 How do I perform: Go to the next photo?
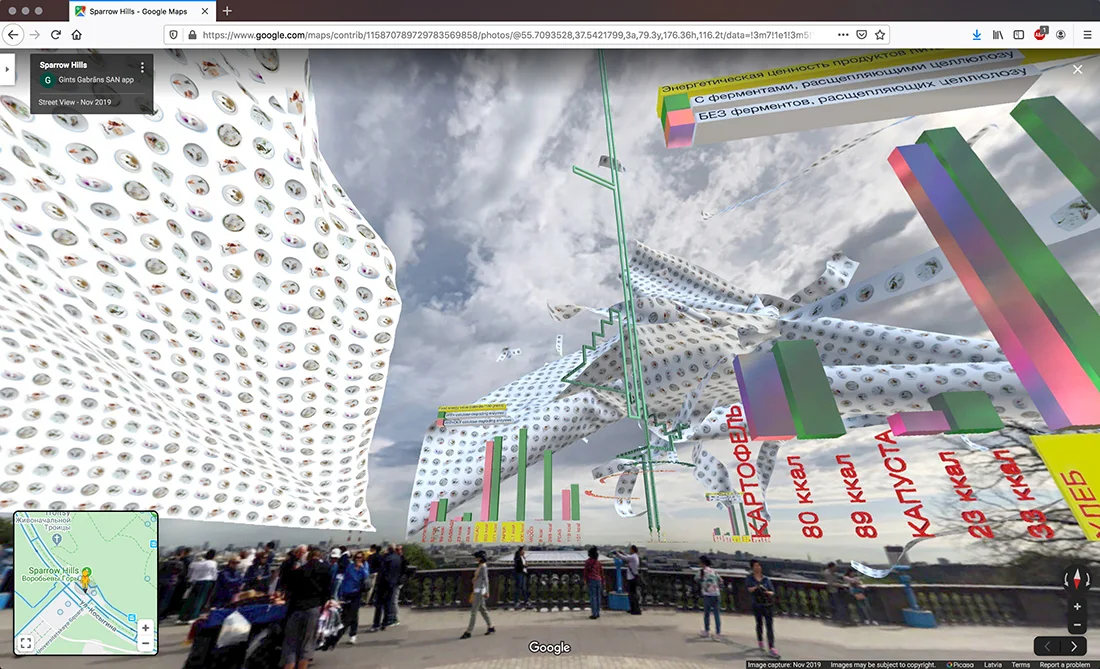point(1074,646)
